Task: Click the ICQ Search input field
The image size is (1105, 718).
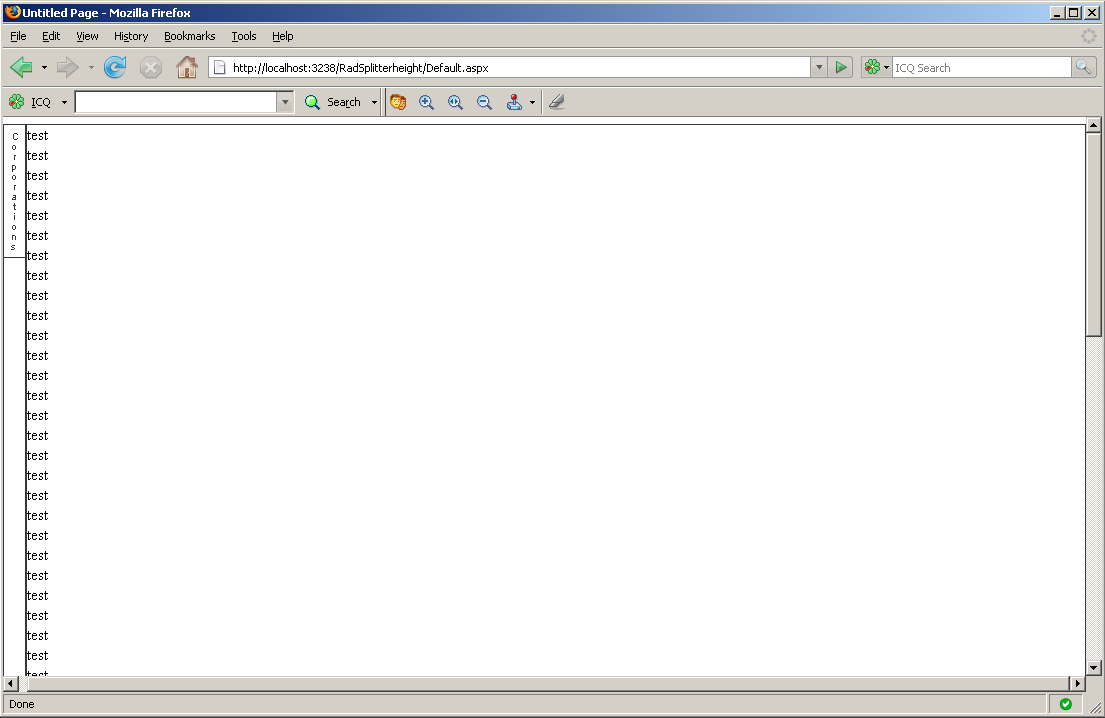Action: pyautogui.click(x=981, y=68)
